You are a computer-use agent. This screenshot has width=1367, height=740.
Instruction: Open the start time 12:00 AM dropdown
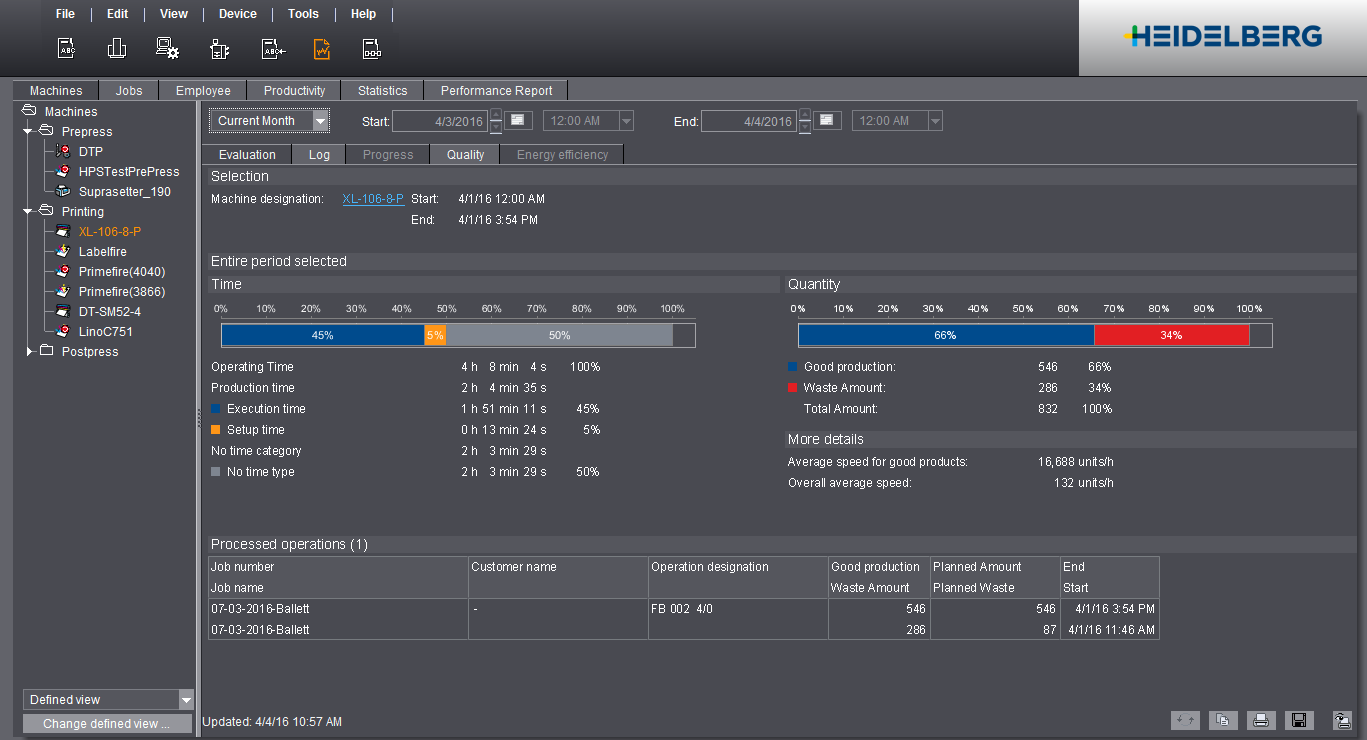click(625, 120)
